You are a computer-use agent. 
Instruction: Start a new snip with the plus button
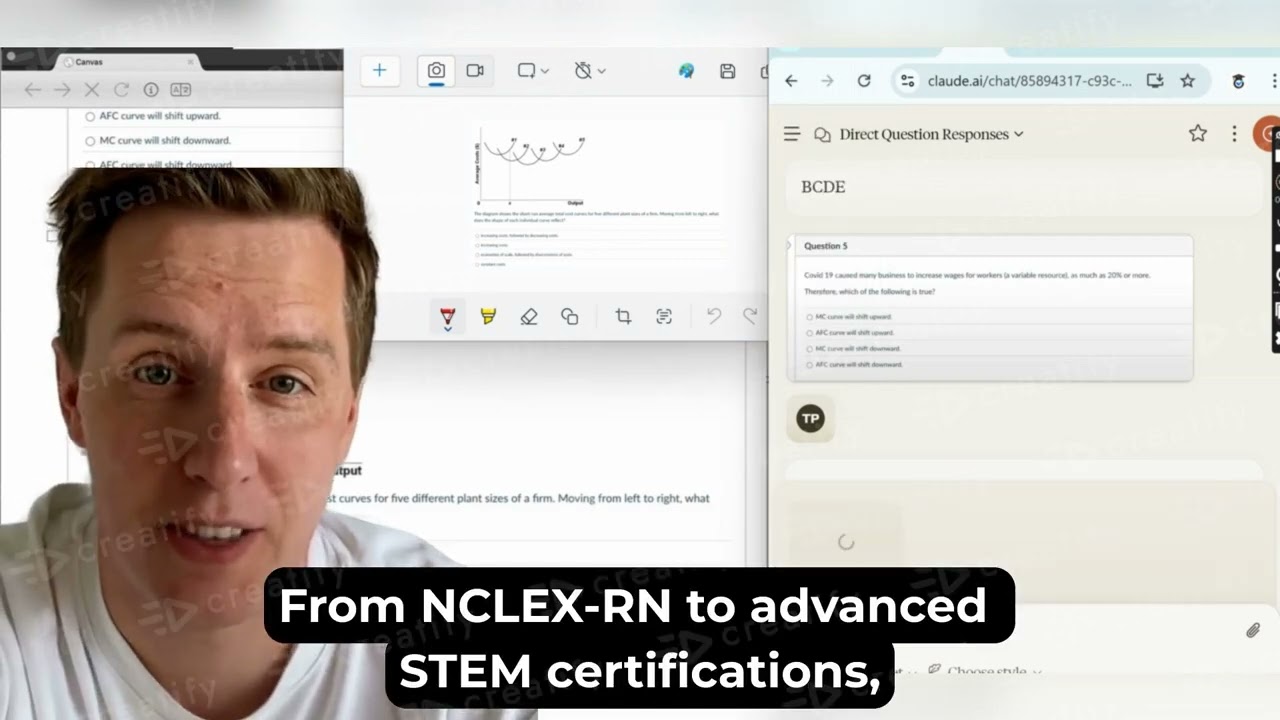pyautogui.click(x=379, y=70)
